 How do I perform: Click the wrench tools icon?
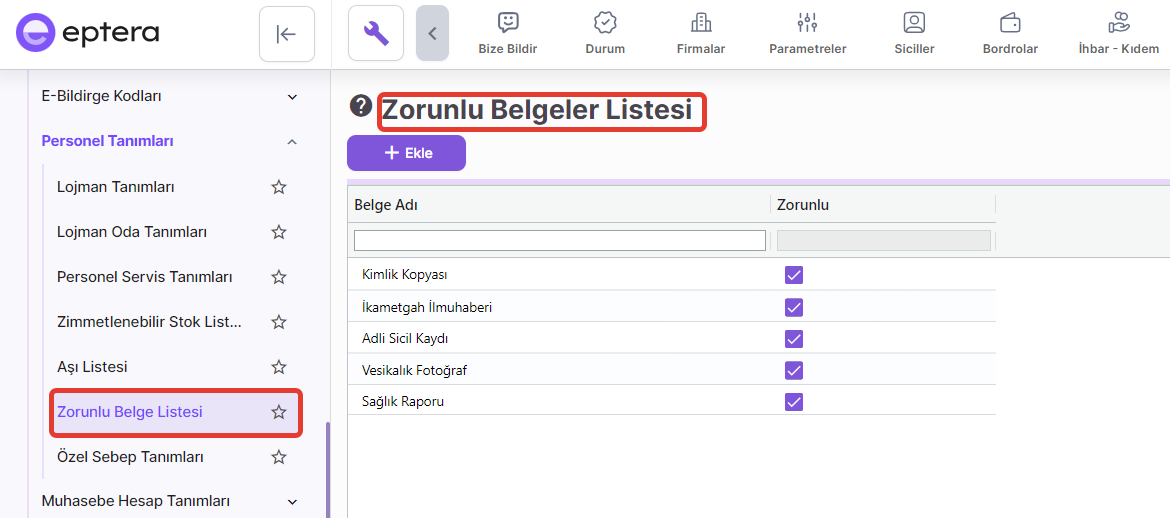(376, 34)
